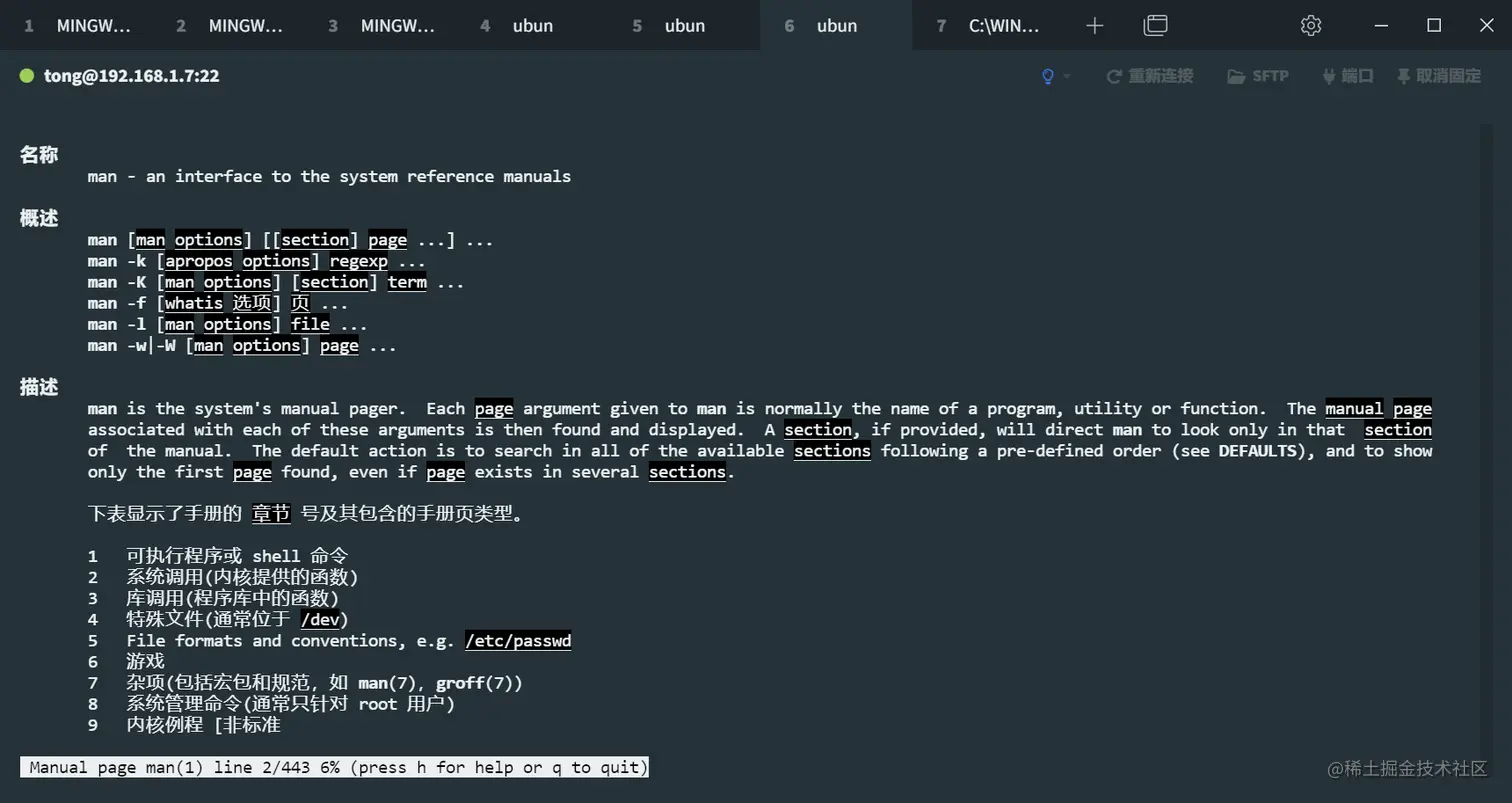
Task: Click row 3 库调用(程序库中的函数)
Action: click(213, 598)
